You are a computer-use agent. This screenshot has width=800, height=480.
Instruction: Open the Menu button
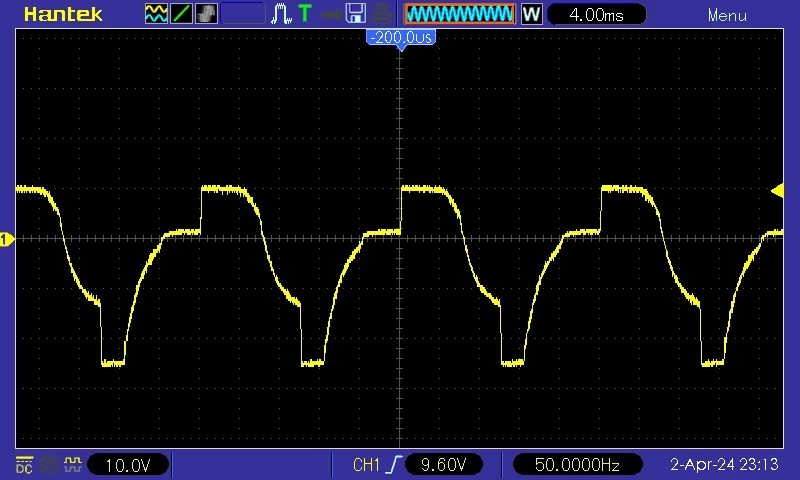(727, 15)
